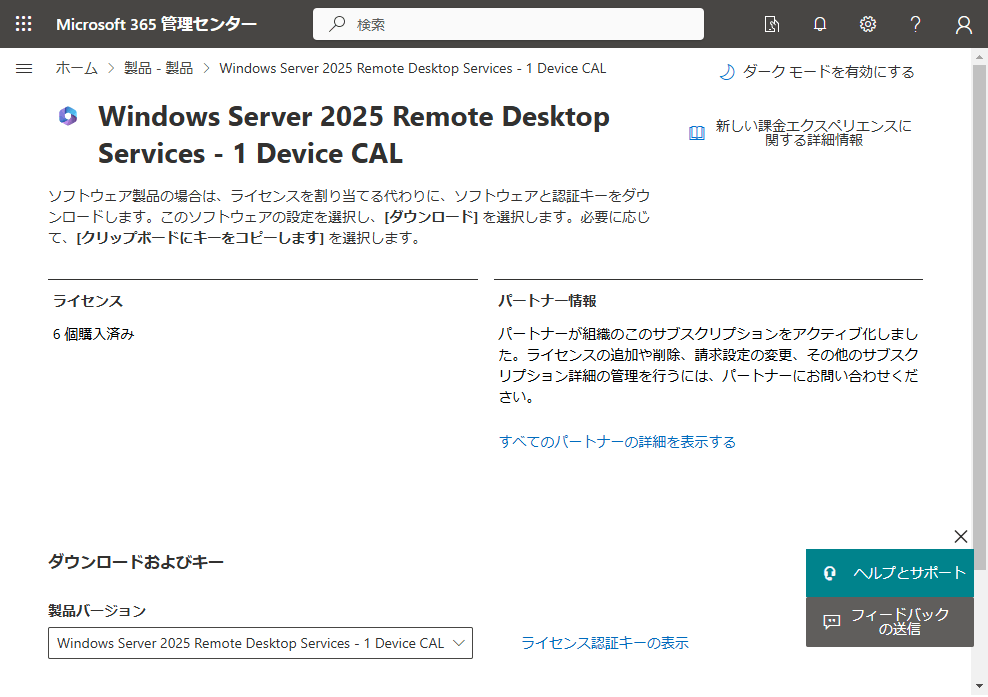Click the 6 個購入済み license count text

pyautogui.click(x=94, y=334)
